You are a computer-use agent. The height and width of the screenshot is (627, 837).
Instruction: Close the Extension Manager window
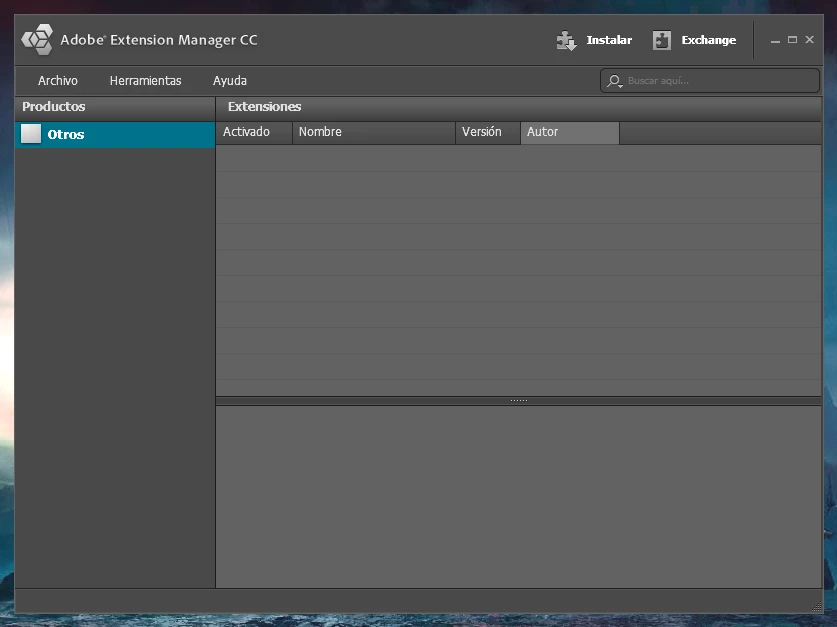point(810,39)
